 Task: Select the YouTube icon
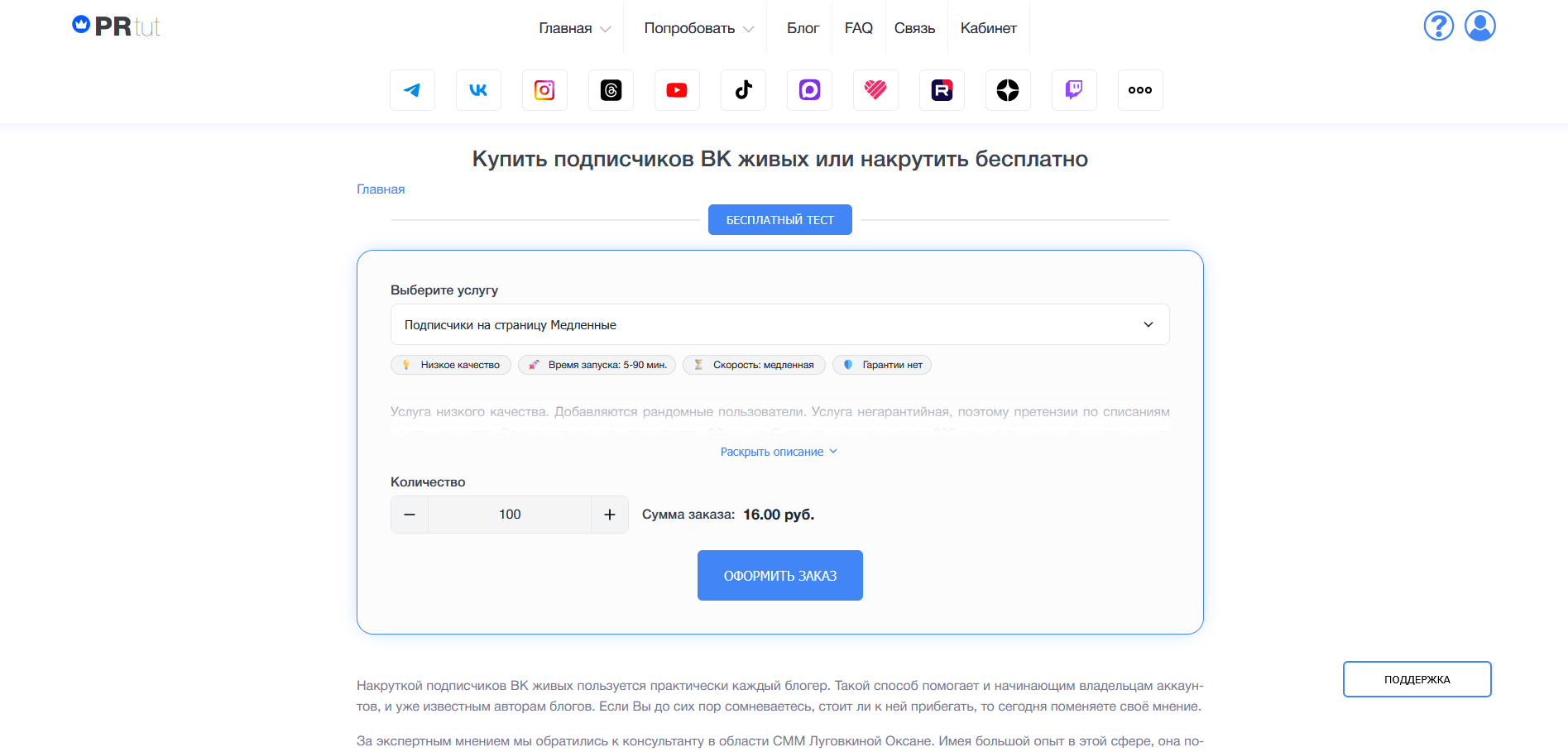(677, 90)
